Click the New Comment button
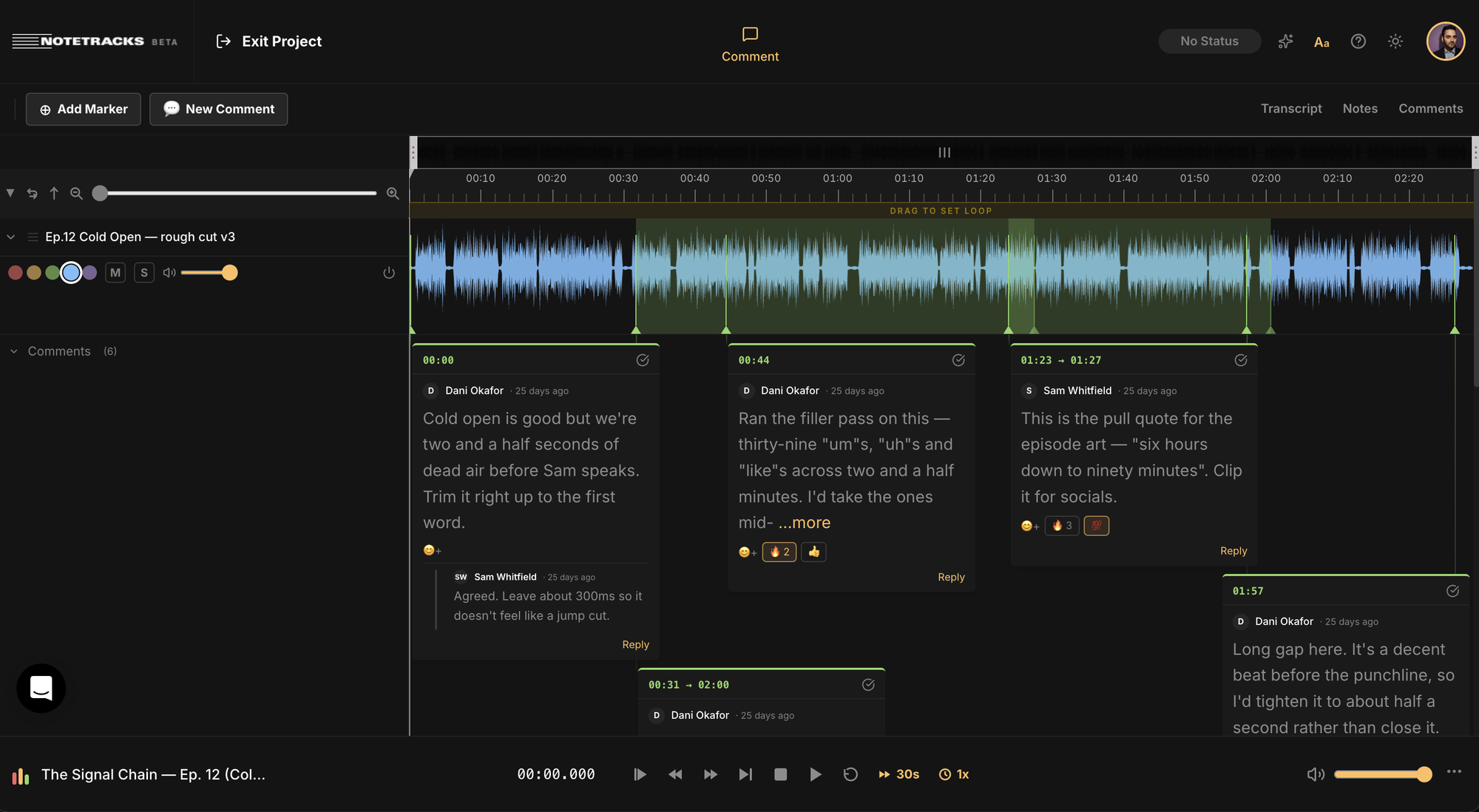Image resolution: width=1479 pixels, height=812 pixels. [x=218, y=109]
